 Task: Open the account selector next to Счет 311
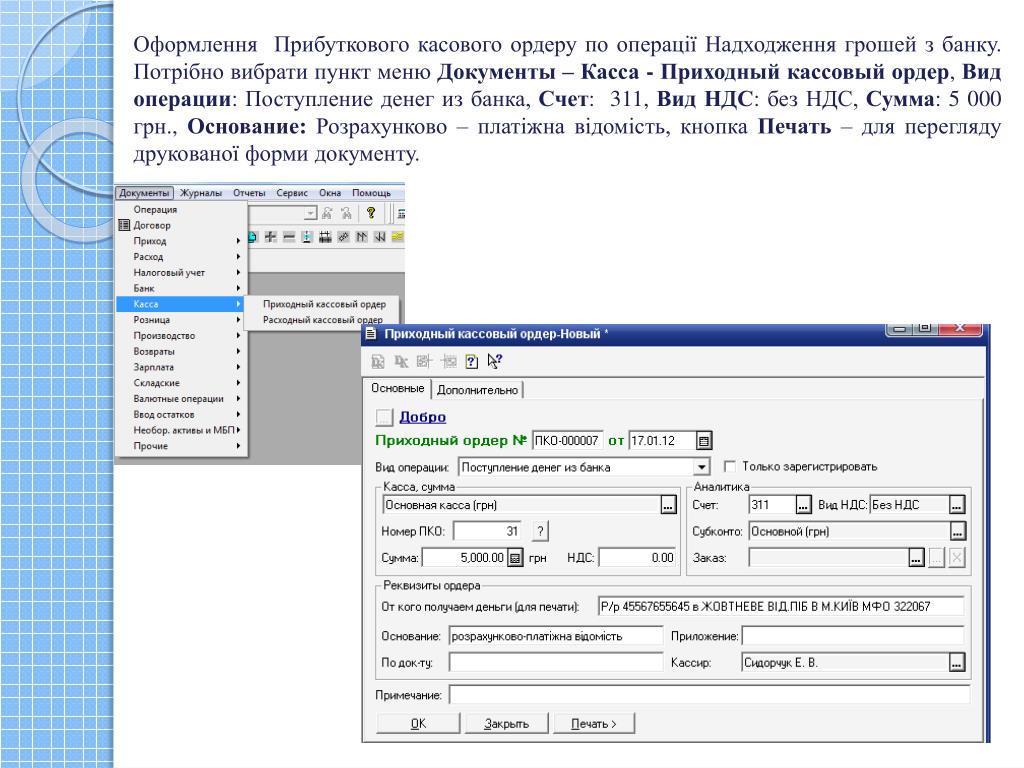tap(802, 505)
